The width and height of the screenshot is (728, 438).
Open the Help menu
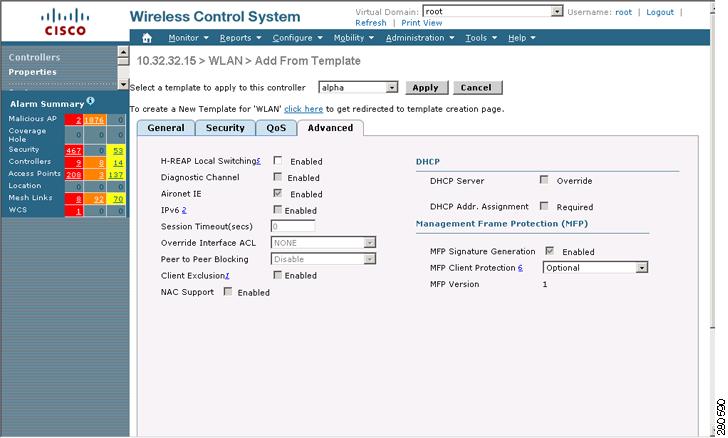pyautogui.click(x=521, y=38)
